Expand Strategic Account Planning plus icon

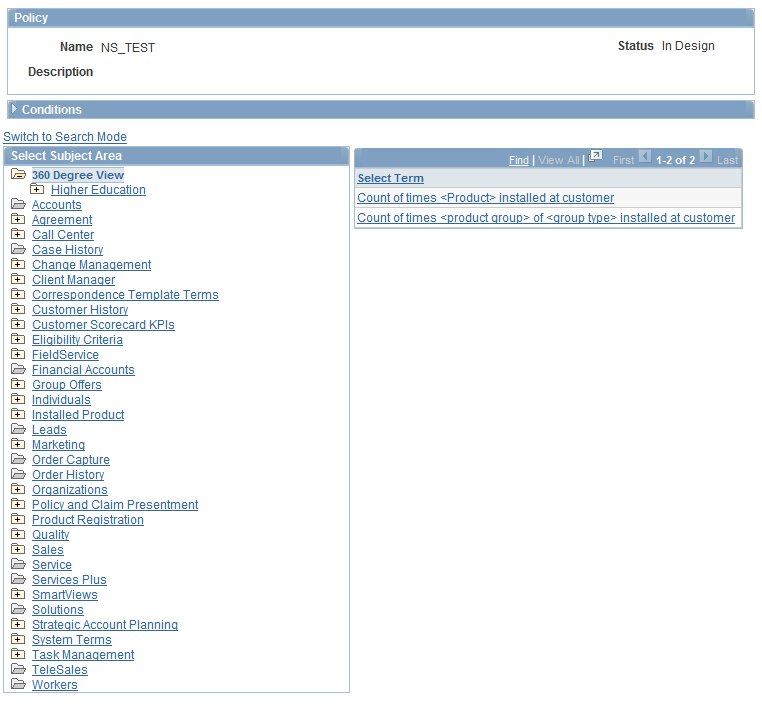(18, 624)
